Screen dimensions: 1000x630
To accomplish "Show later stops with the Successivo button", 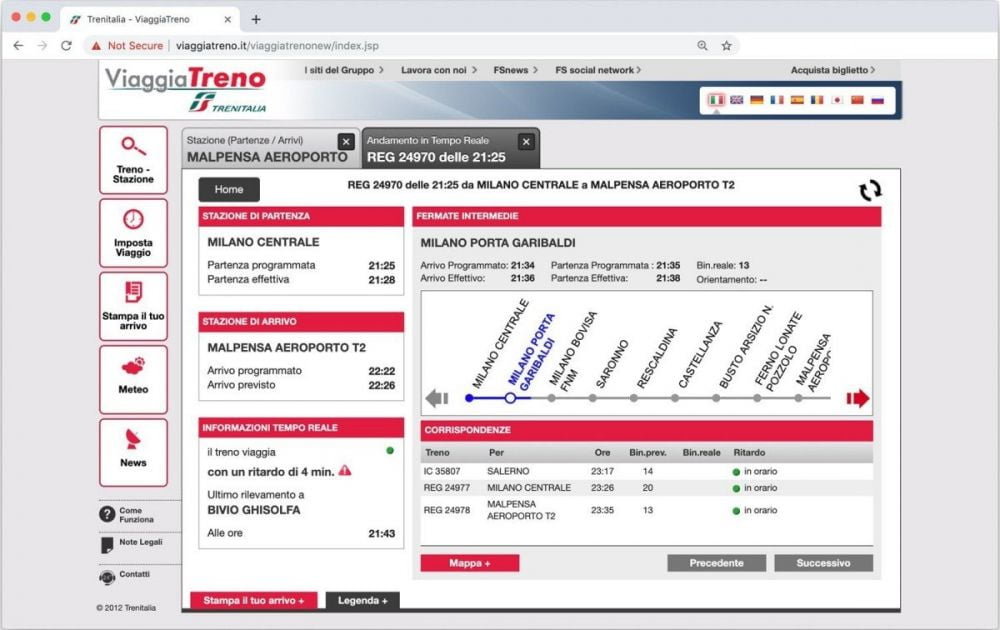I will click(822, 562).
